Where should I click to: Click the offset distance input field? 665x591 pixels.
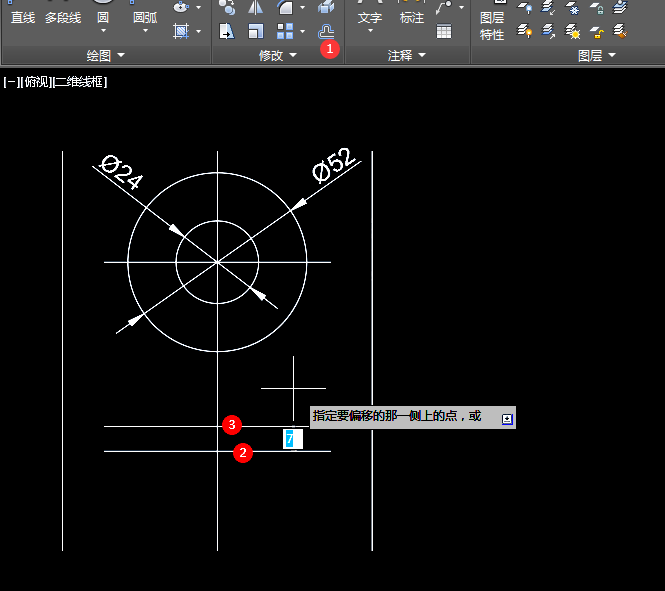point(292,439)
